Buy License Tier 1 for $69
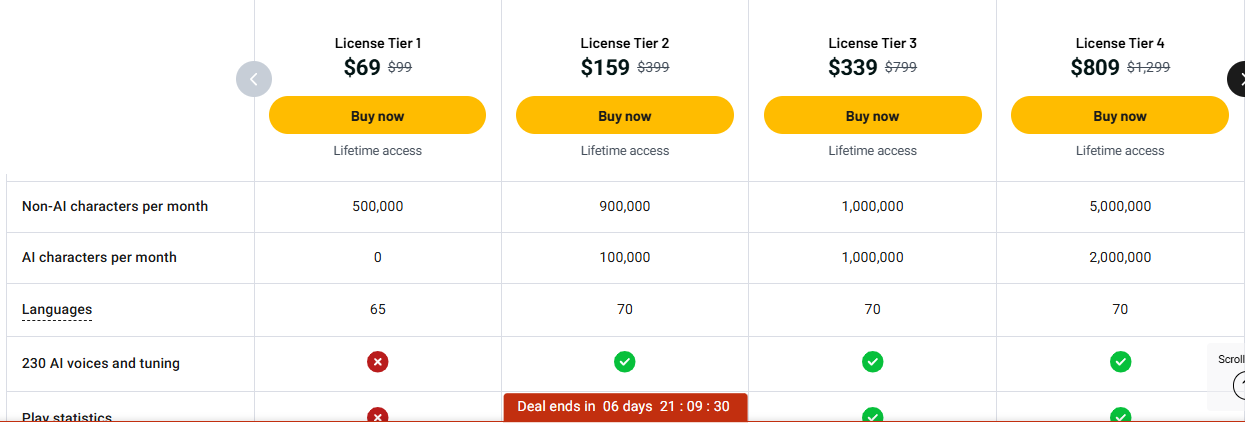Image resolution: width=1245 pixels, height=425 pixels. (377, 116)
